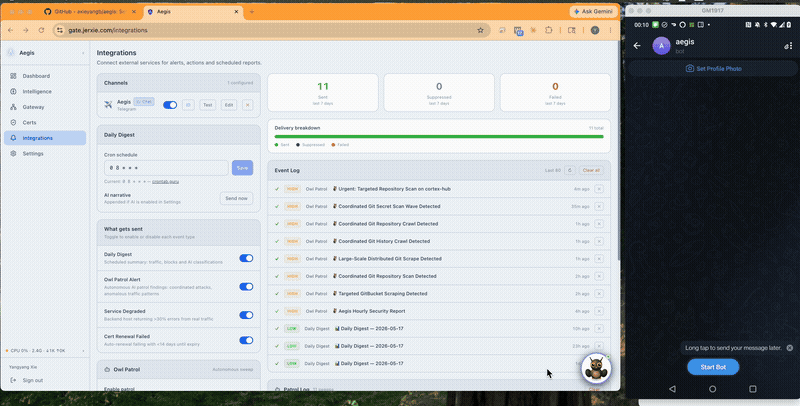Toggle the Aegis Telegram channel switch
Image resolution: width=800 pixels, height=406 pixels.
point(170,105)
